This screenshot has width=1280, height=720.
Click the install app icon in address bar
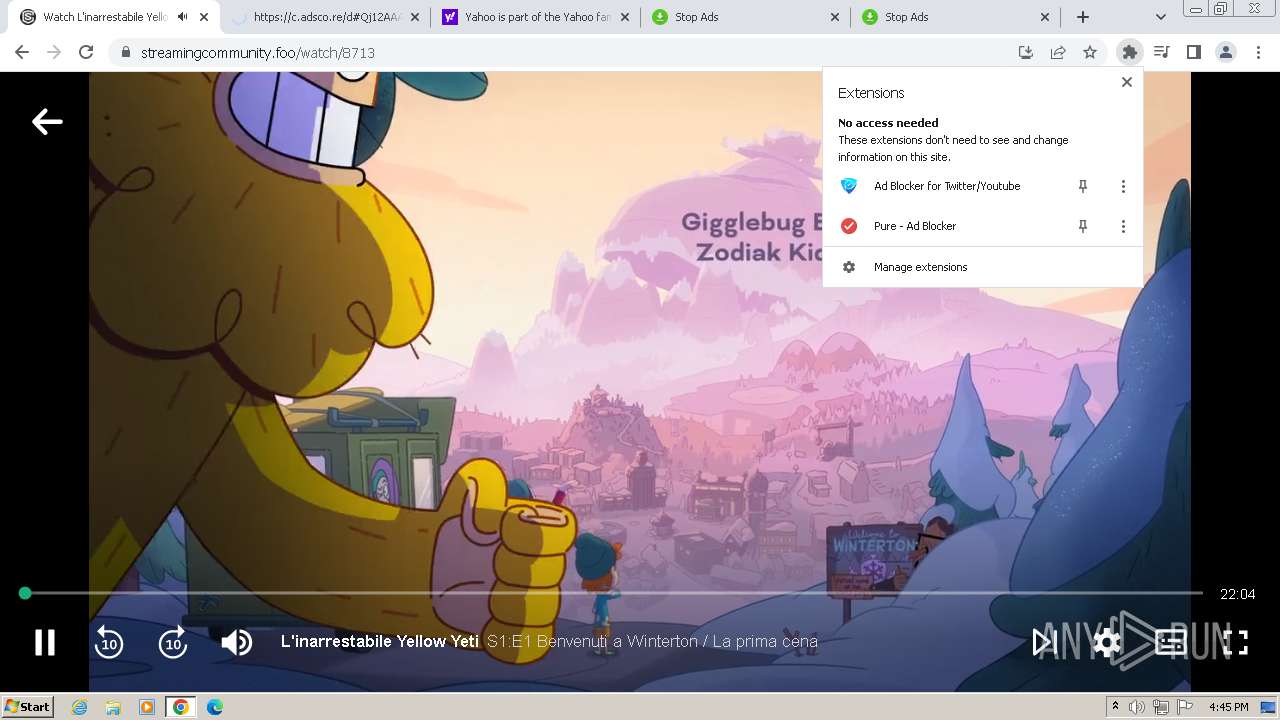point(1026,52)
